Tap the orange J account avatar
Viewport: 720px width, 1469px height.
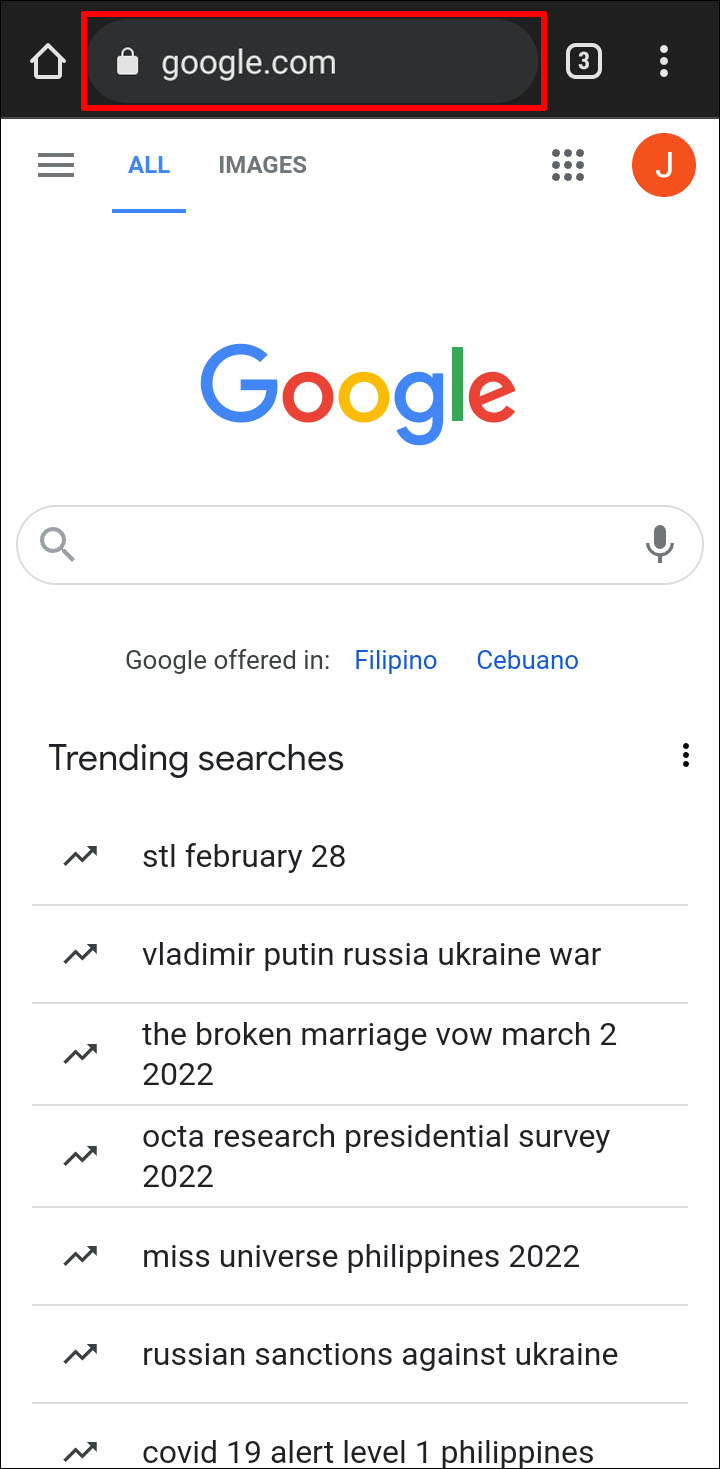pos(663,165)
